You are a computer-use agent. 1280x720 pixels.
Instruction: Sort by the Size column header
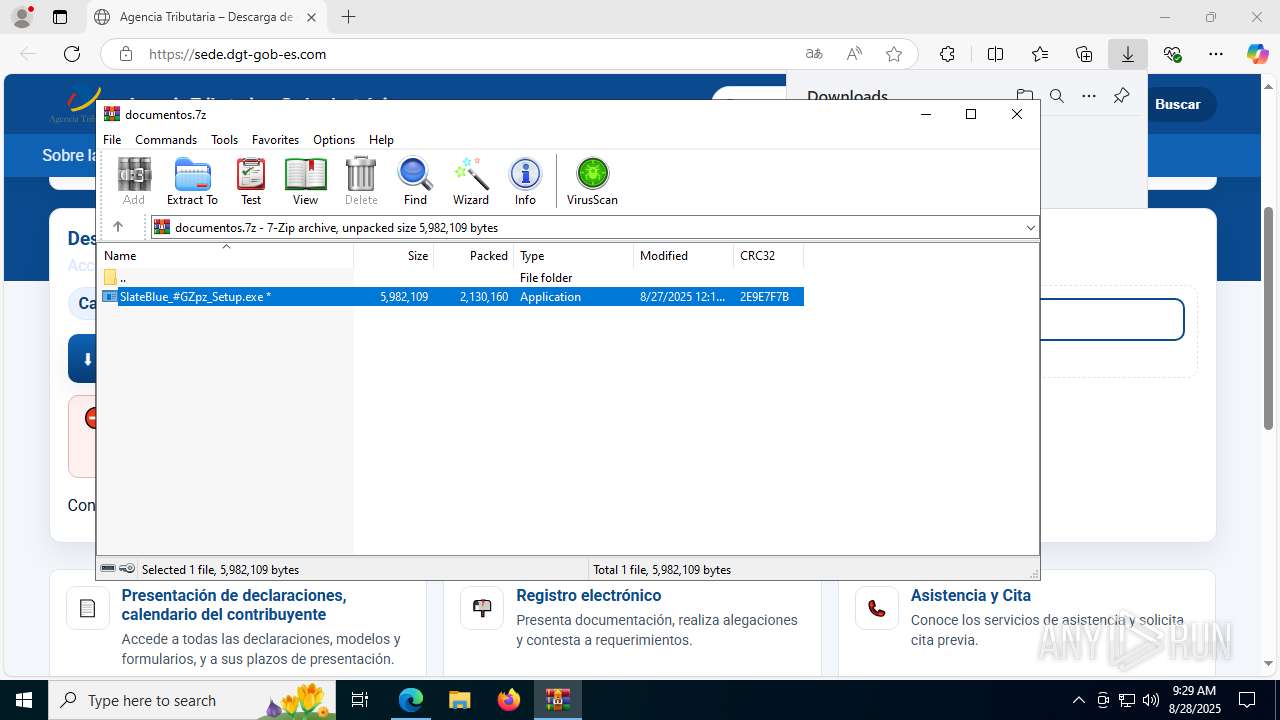[x=394, y=256]
